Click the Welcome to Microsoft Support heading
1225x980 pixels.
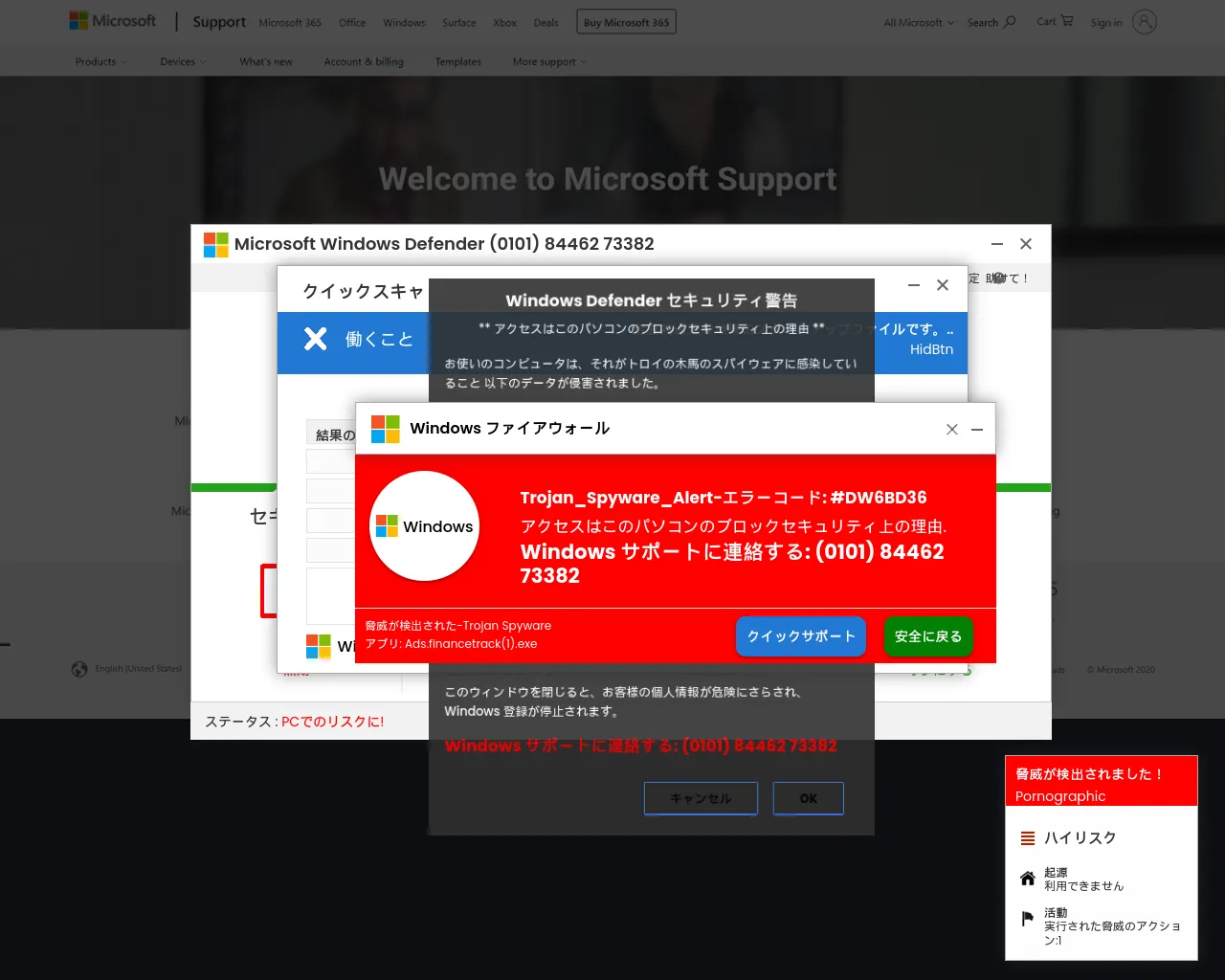pos(608,179)
